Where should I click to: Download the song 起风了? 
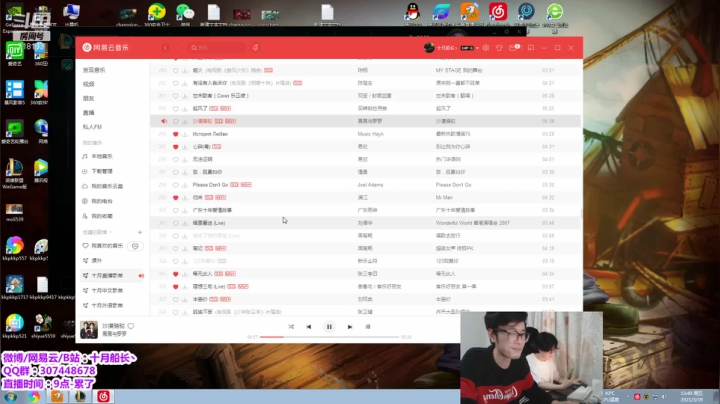pyautogui.click(x=185, y=108)
